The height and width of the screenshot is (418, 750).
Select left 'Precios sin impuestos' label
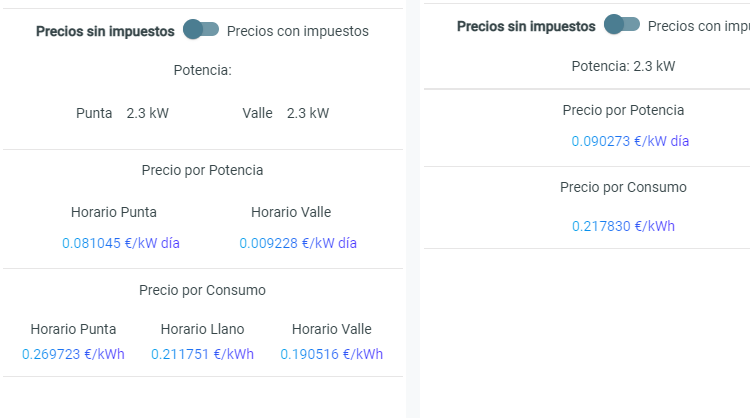105,31
